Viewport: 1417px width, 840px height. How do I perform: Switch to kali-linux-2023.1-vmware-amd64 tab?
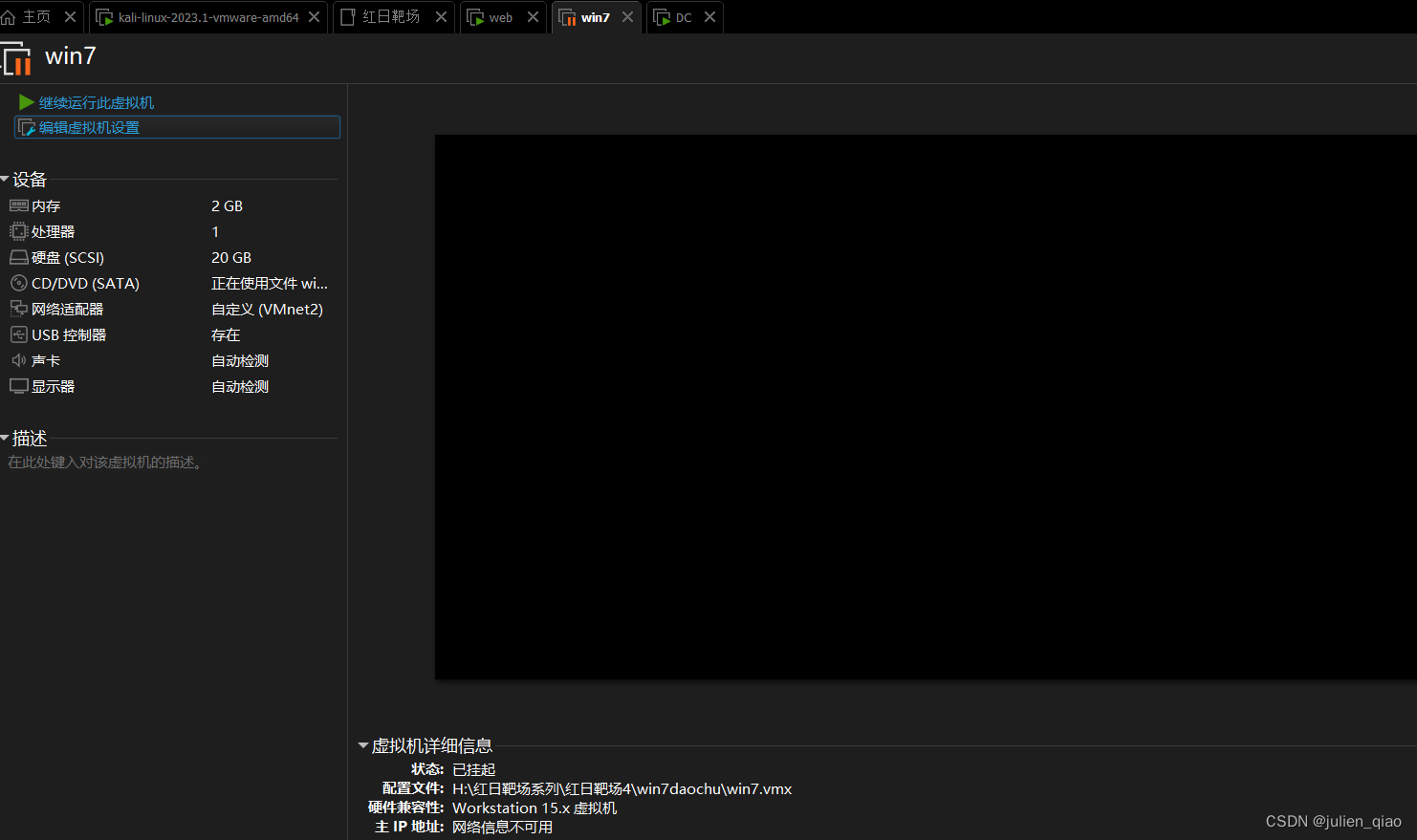[208, 17]
